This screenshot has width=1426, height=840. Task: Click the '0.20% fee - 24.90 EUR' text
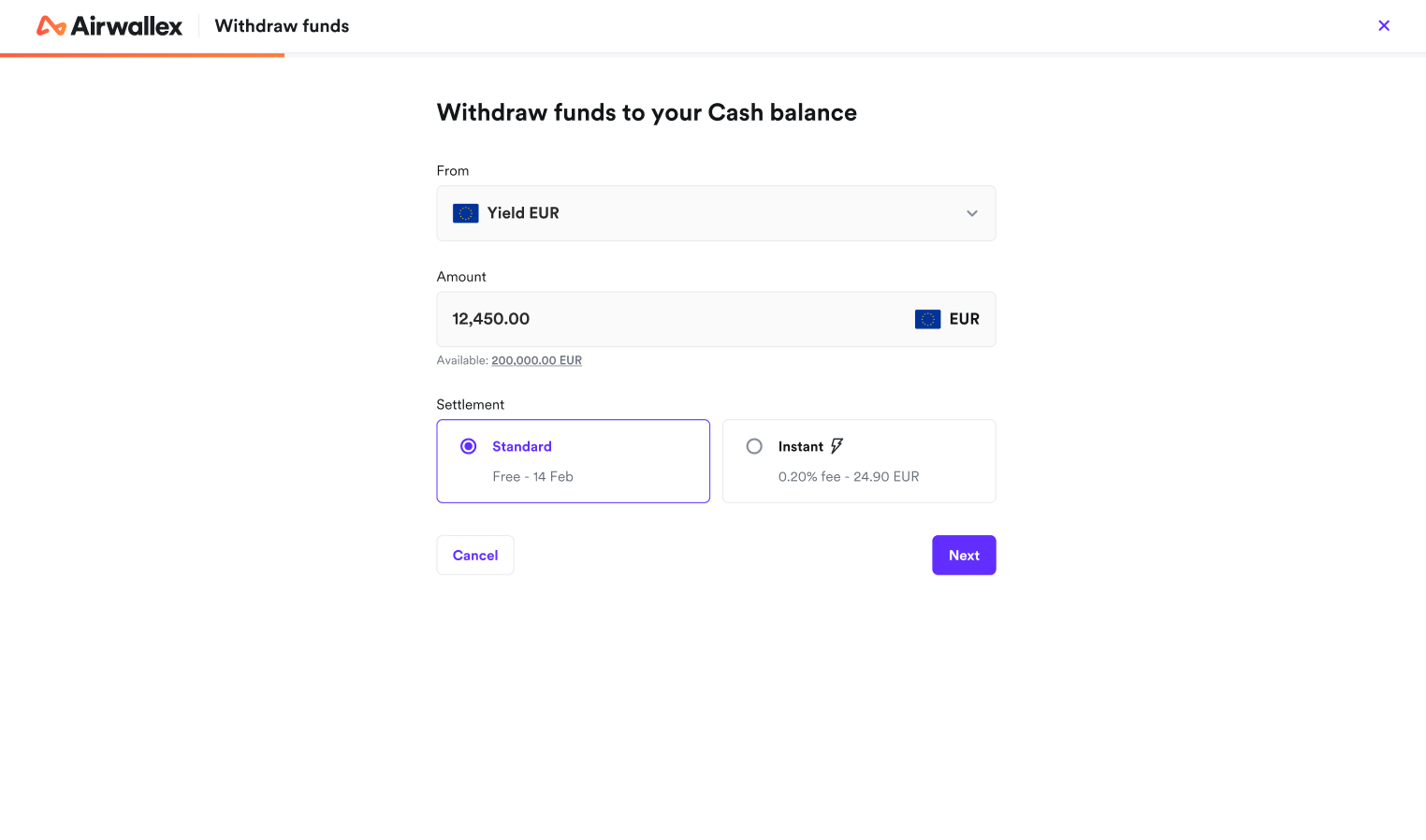(849, 476)
